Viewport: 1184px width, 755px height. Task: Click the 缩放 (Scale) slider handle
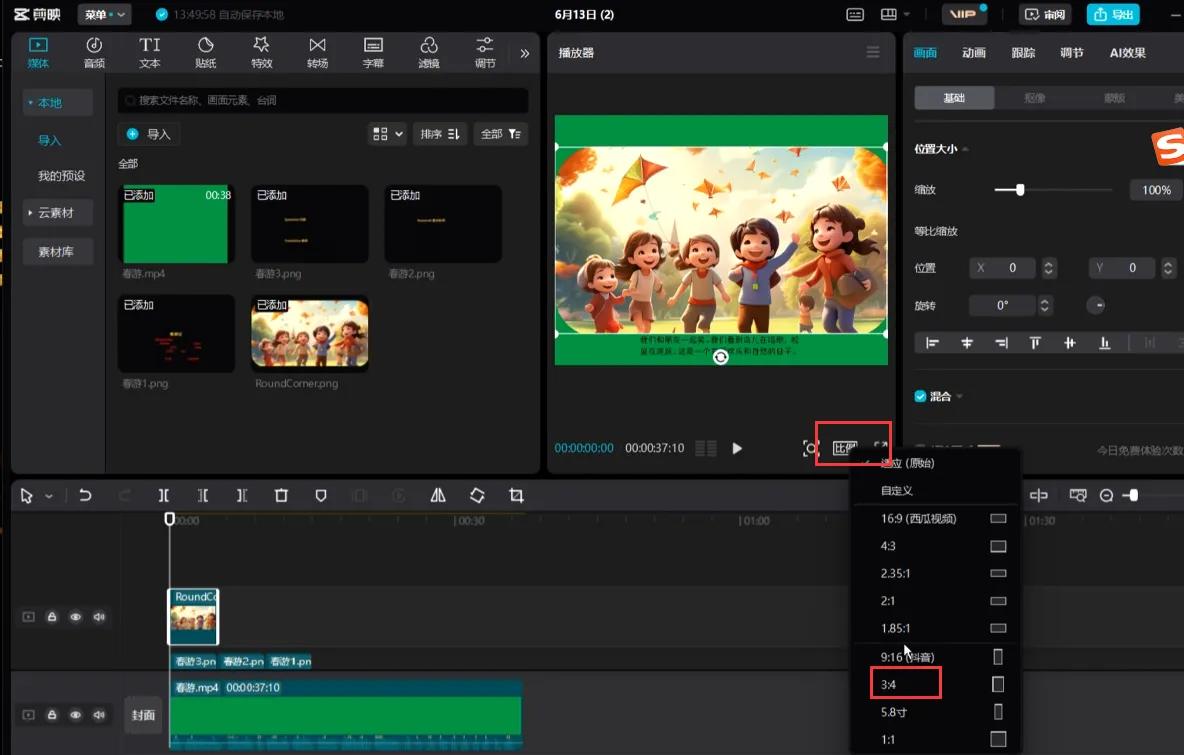1020,190
